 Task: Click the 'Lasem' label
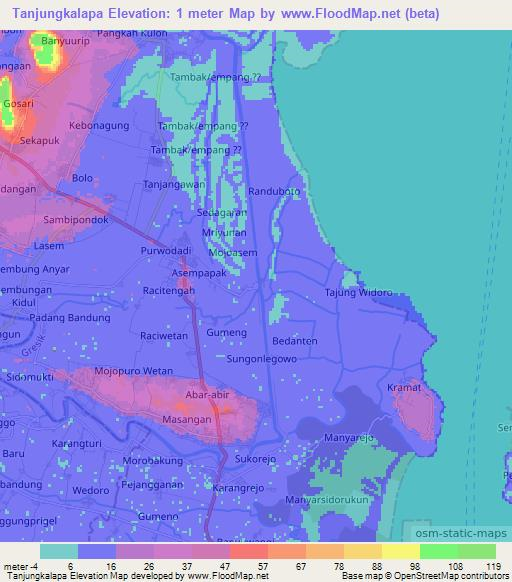point(49,246)
